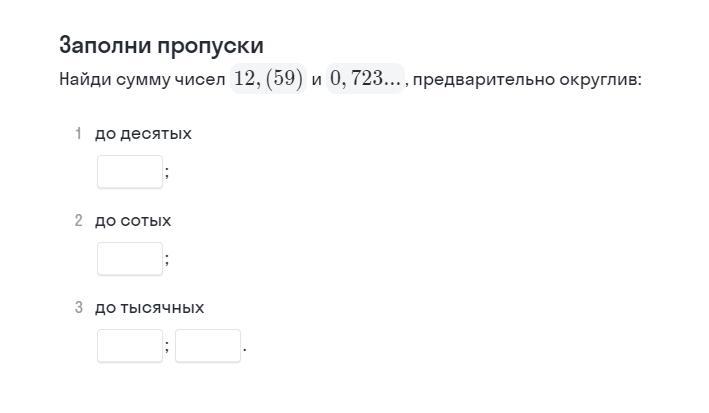Screen dimensions: 709x413
Task: Click the text "Найди сумму чисел"
Action: (142, 80)
